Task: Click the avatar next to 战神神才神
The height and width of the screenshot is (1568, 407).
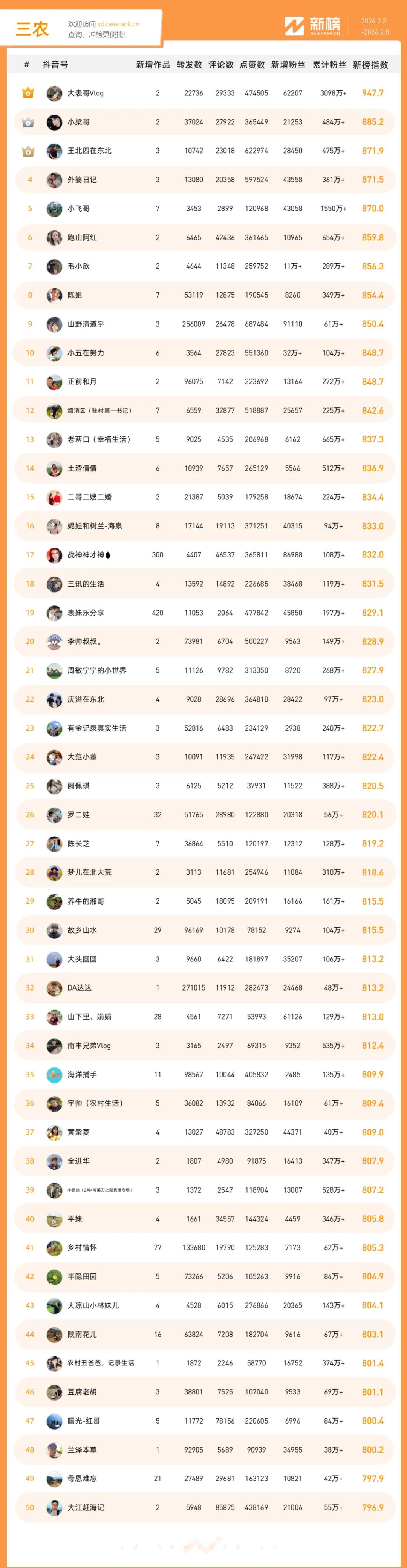Action: pyautogui.click(x=54, y=555)
